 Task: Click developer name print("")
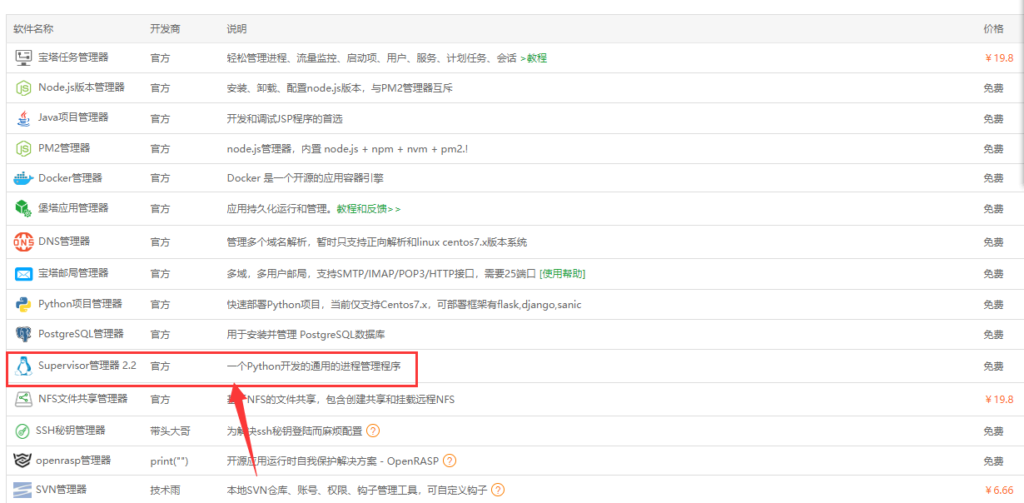(x=169, y=461)
